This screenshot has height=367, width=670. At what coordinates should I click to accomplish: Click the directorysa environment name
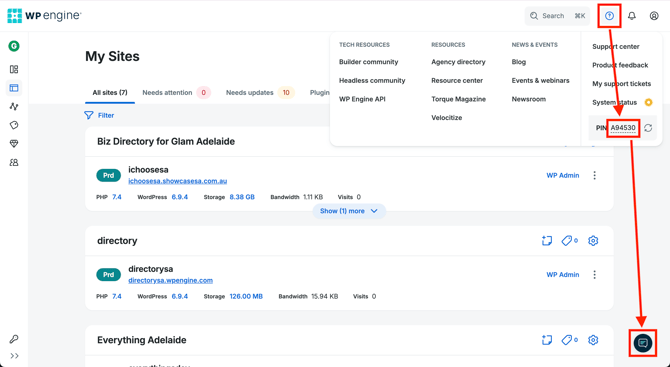pyautogui.click(x=150, y=269)
